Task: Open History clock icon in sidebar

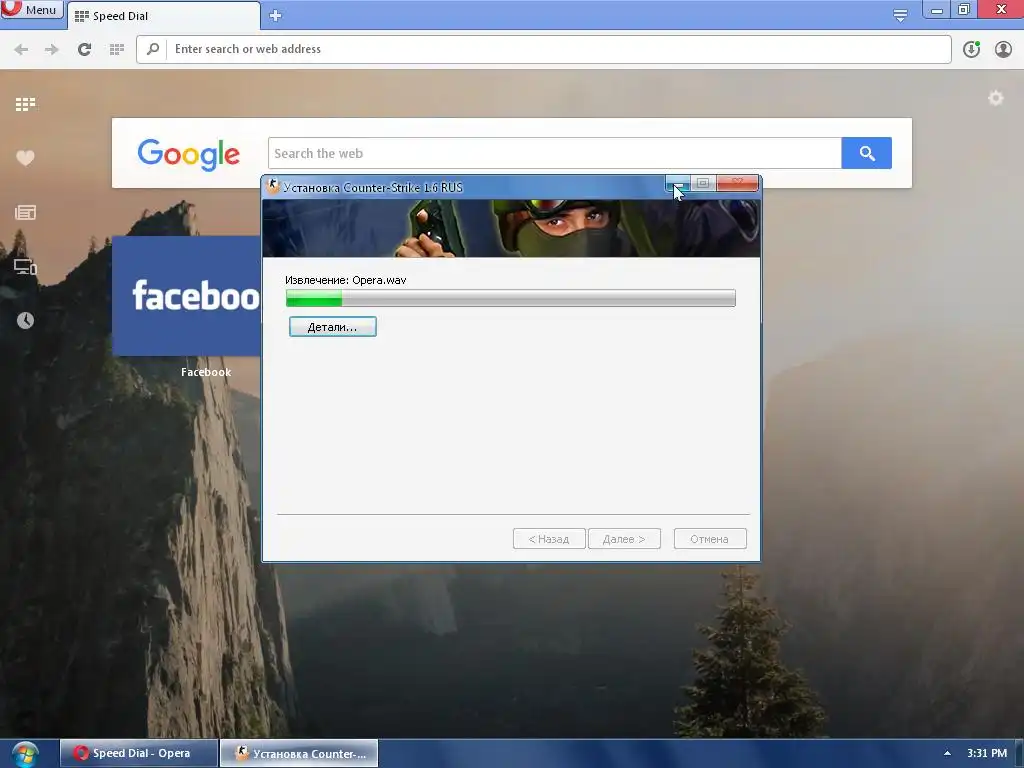Action: 25,320
